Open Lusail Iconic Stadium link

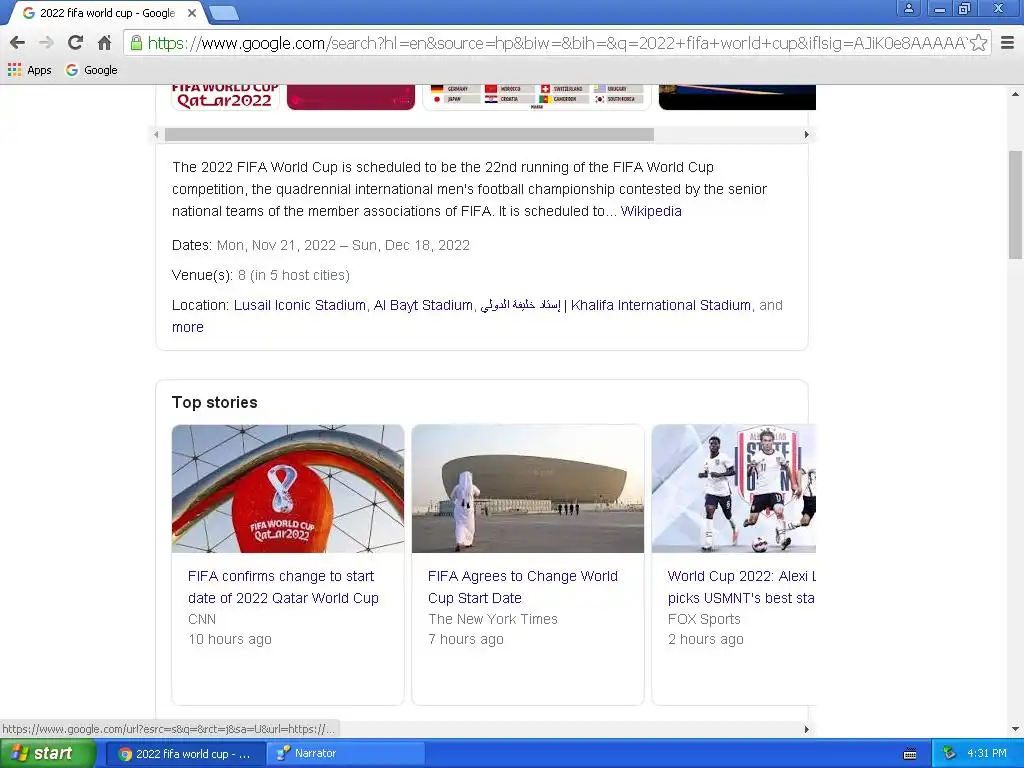(x=300, y=305)
